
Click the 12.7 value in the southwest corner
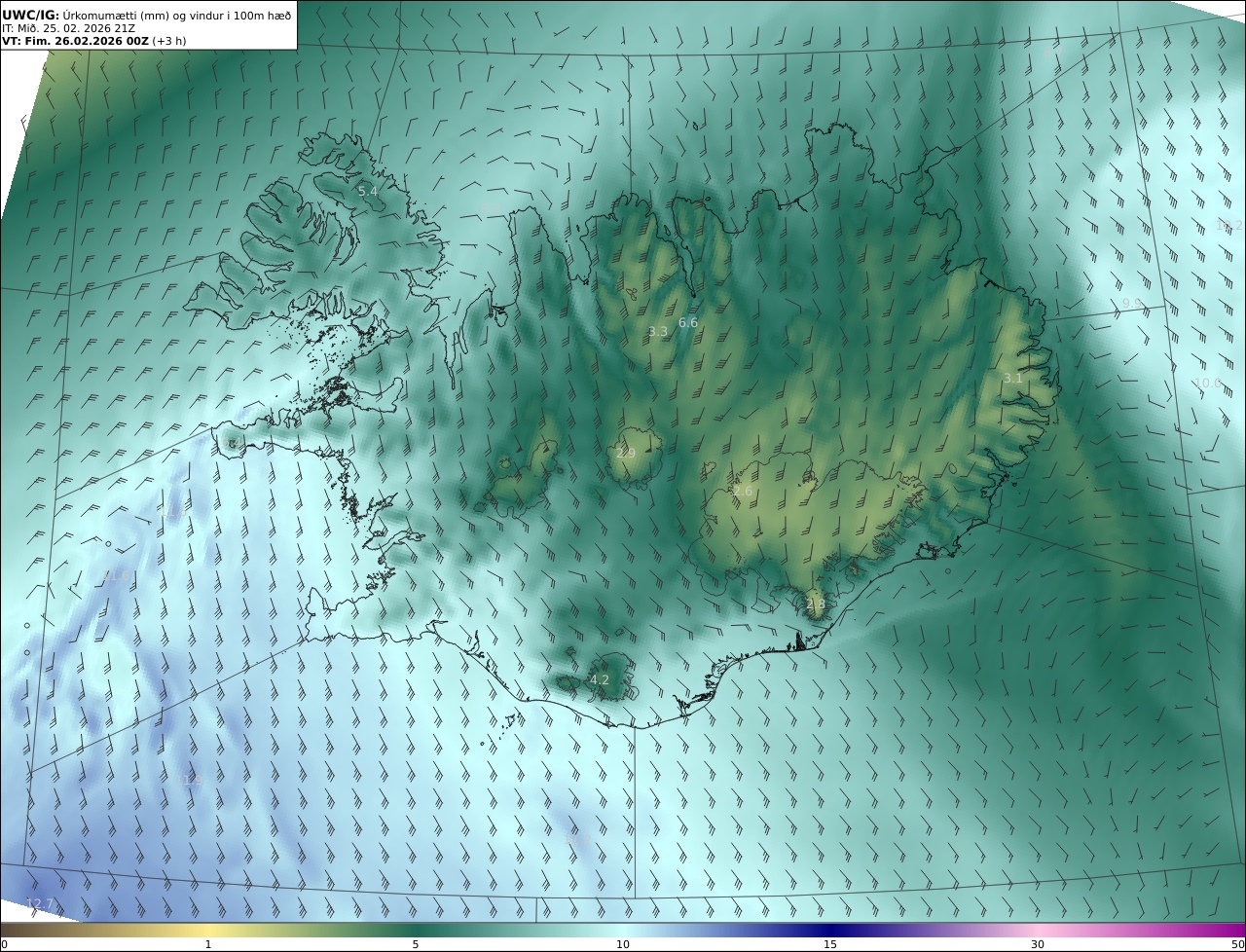pos(40,904)
